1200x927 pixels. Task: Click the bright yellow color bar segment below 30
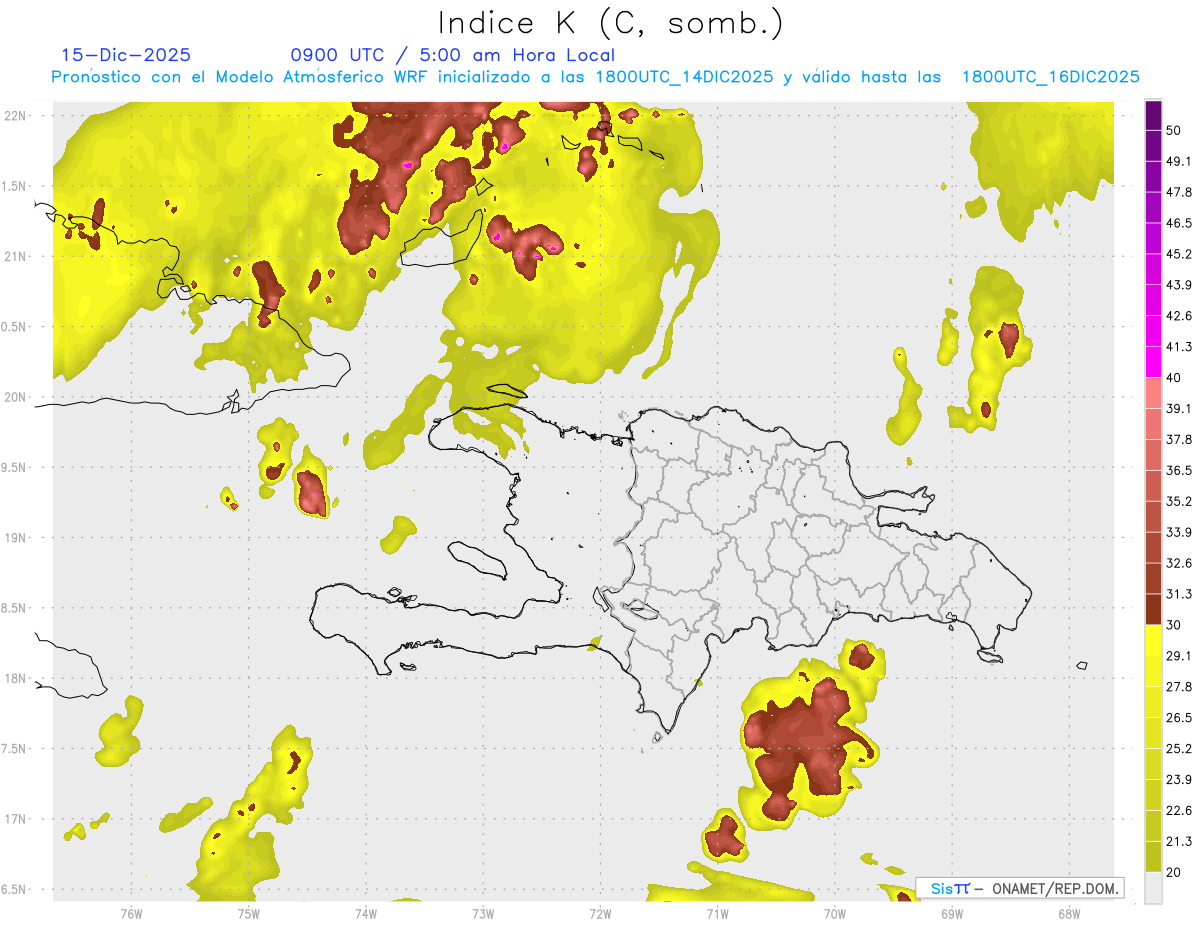click(x=1153, y=641)
